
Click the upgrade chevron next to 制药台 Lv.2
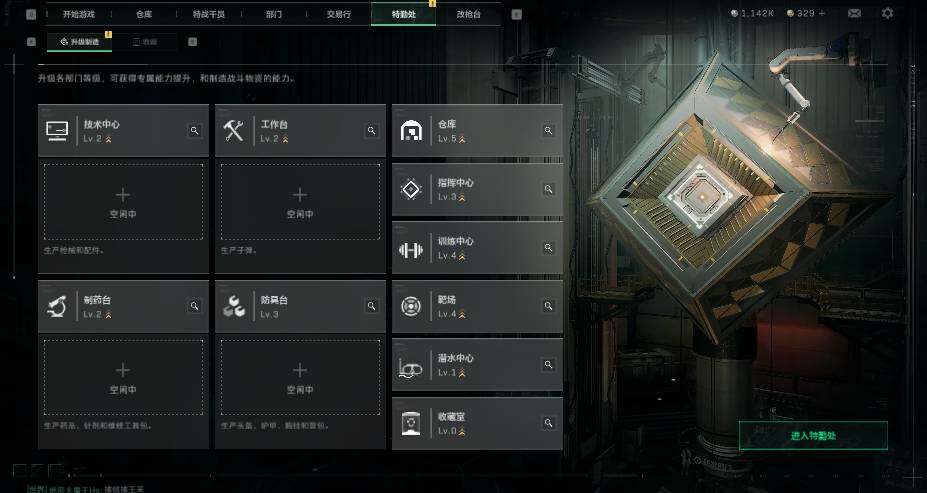click(108, 314)
